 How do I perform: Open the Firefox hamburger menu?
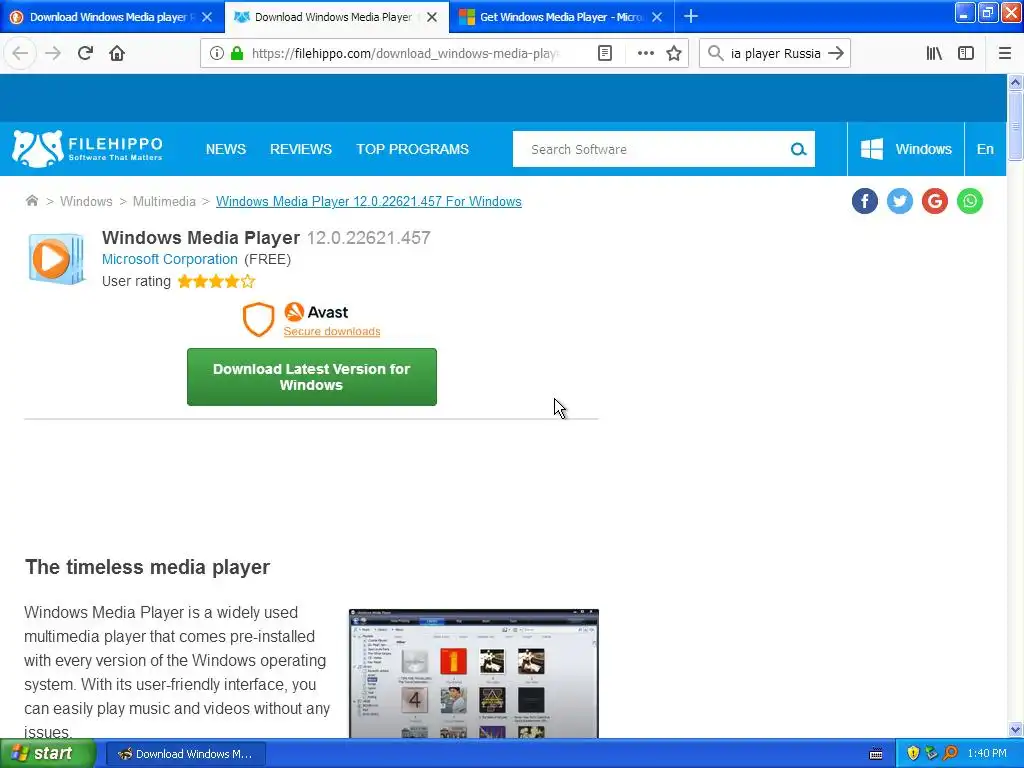click(x=1004, y=53)
